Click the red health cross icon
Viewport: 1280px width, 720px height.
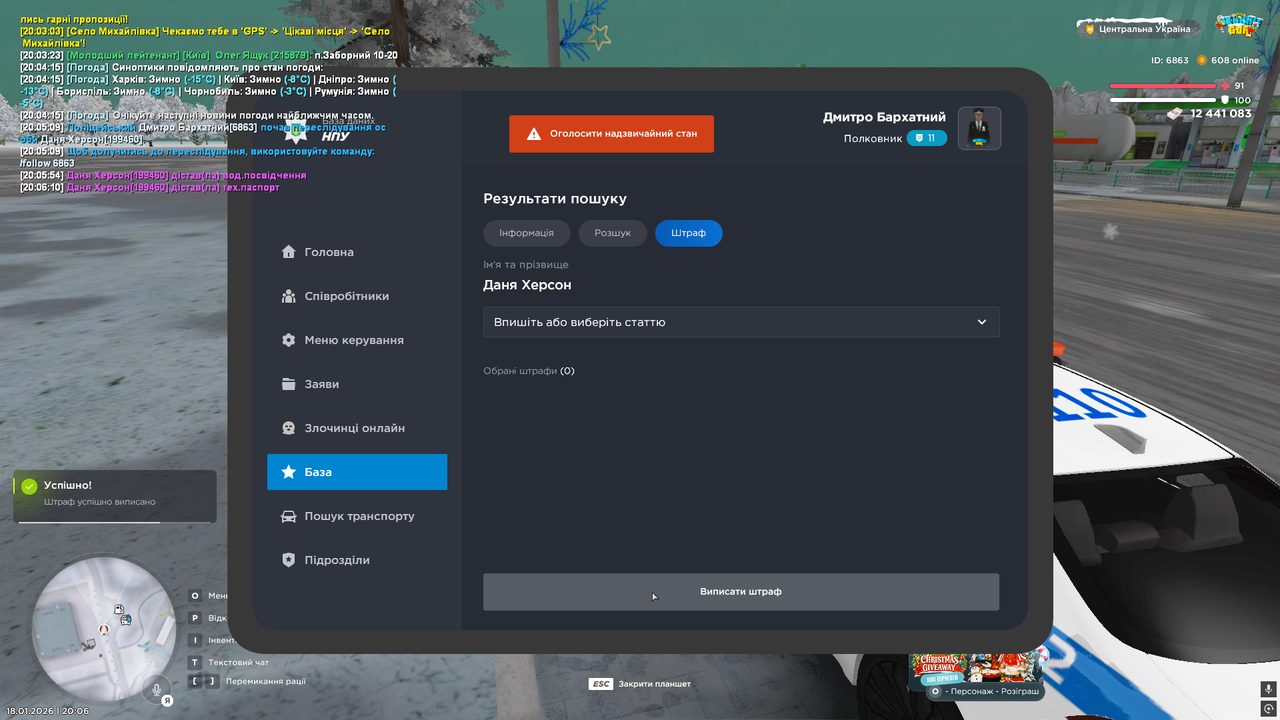tap(1224, 86)
